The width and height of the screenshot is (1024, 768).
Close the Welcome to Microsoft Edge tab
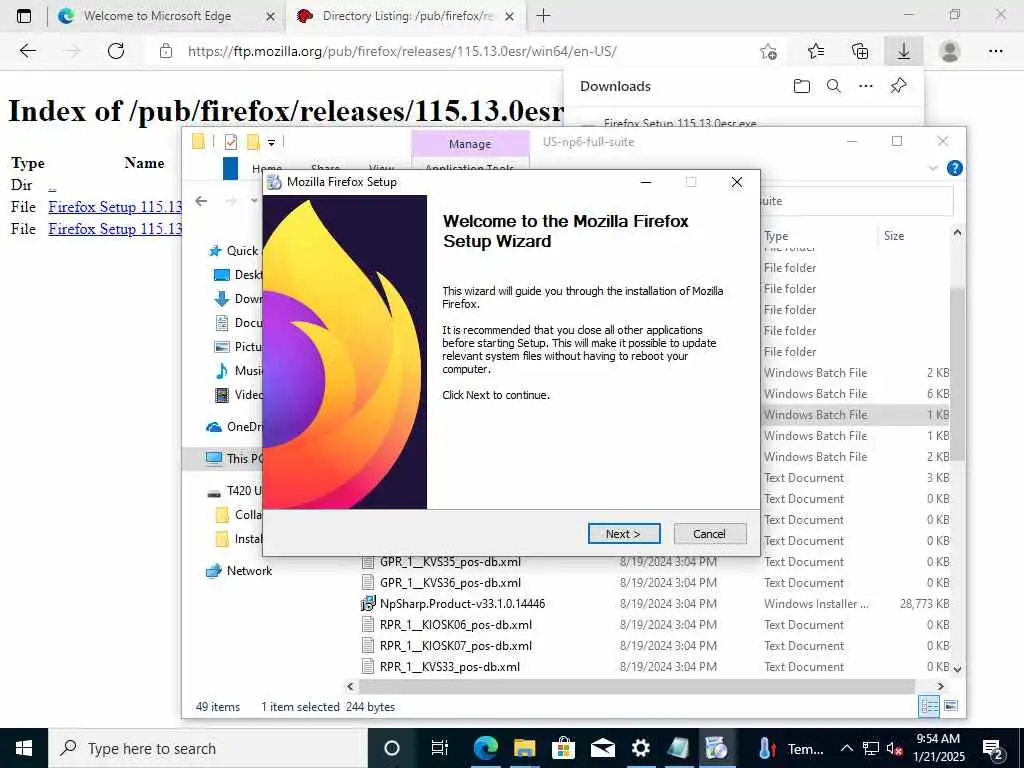(x=270, y=16)
